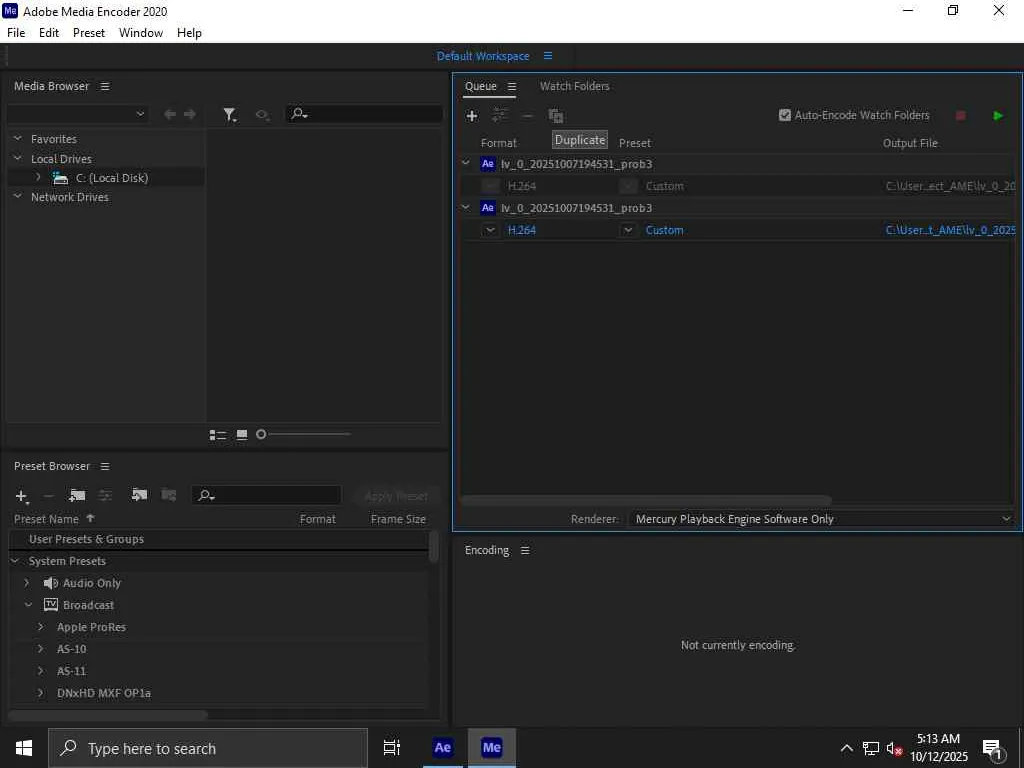Collapse the Local Drives tree node

coord(18,158)
